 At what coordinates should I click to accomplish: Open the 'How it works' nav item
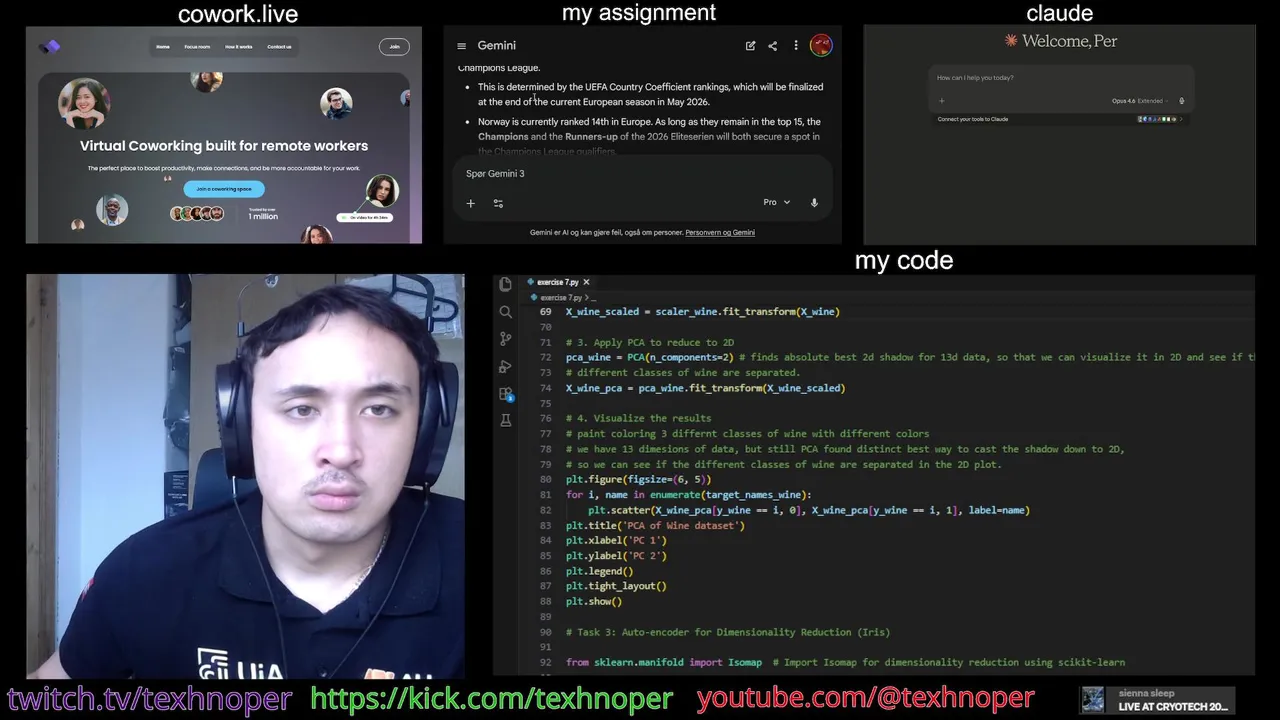point(239,47)
